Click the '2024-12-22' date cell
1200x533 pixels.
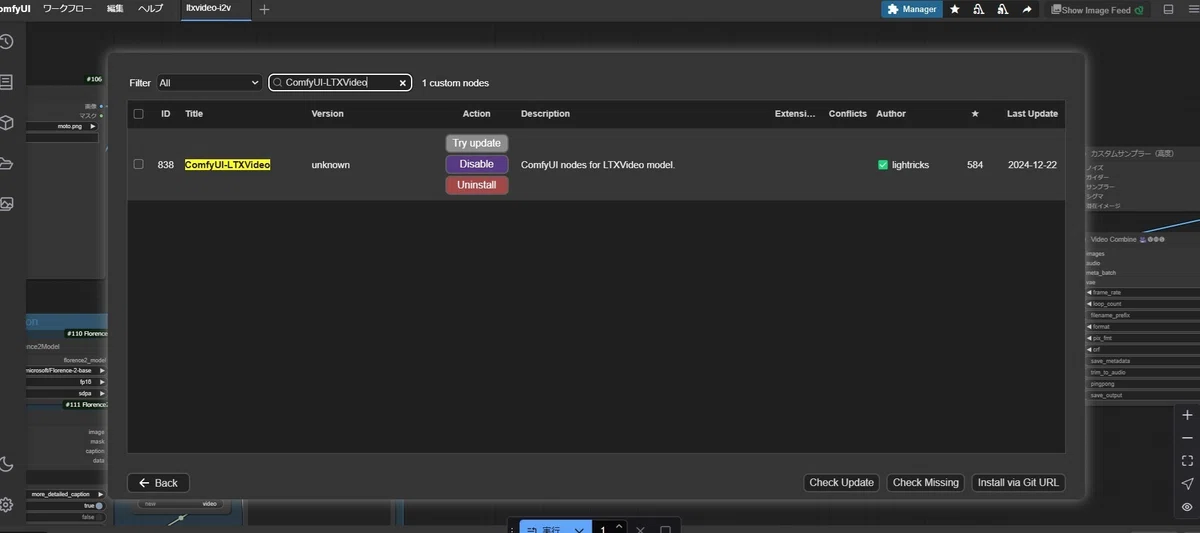[x=1032, y=164]
